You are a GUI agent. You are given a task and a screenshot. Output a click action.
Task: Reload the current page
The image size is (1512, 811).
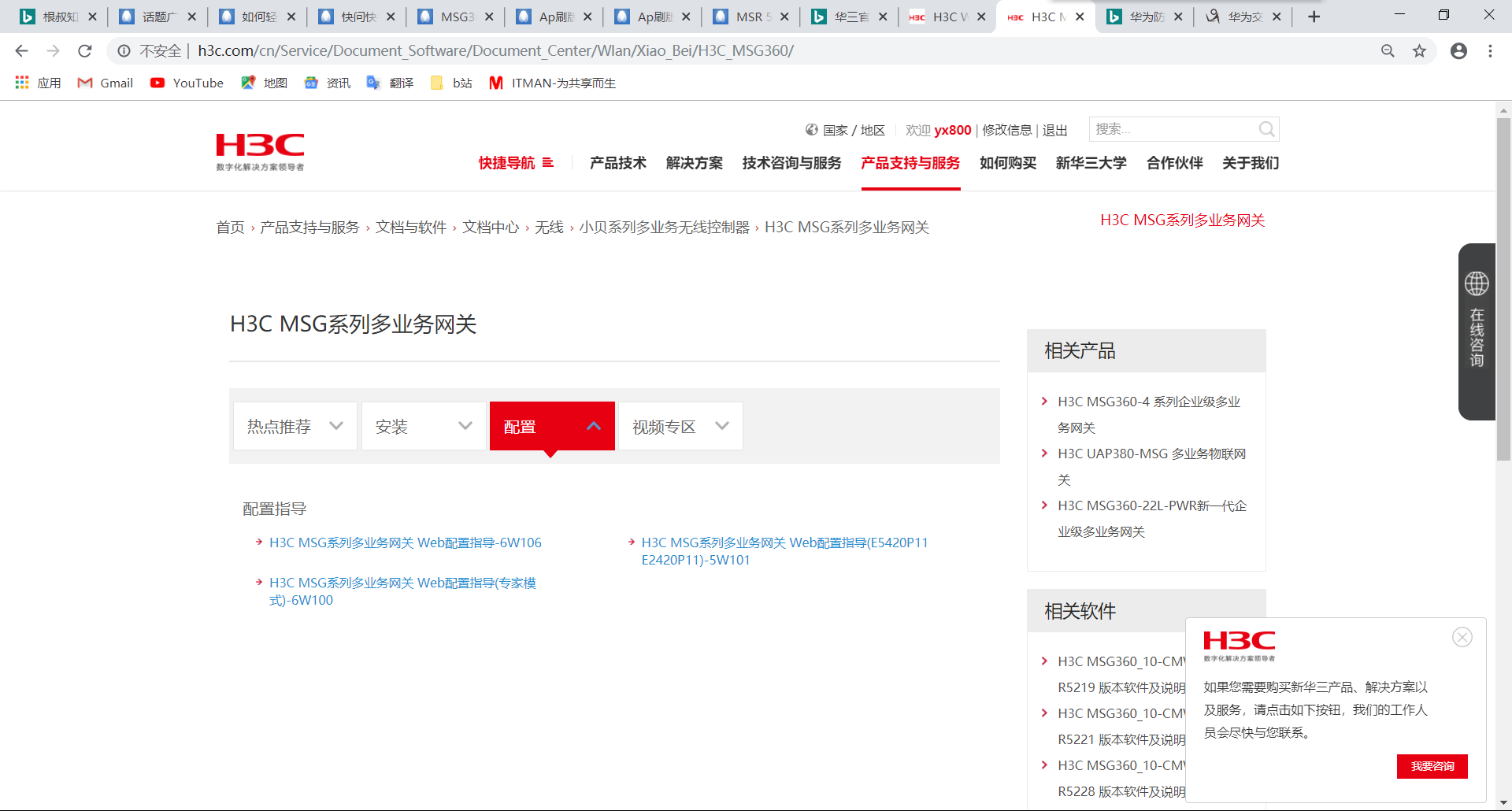85,51
